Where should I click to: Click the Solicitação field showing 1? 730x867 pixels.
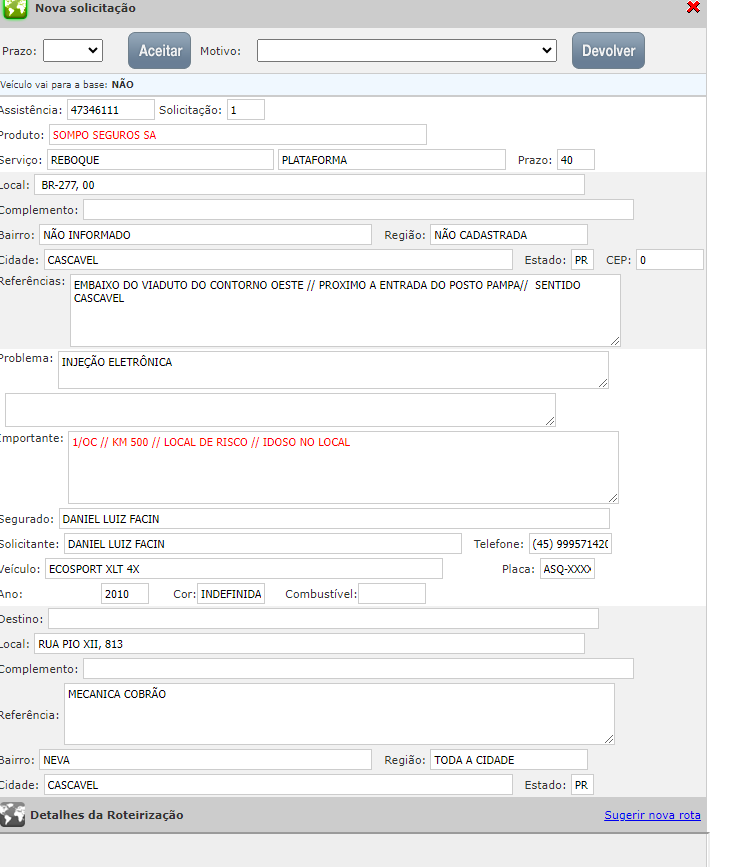point(246,109)
